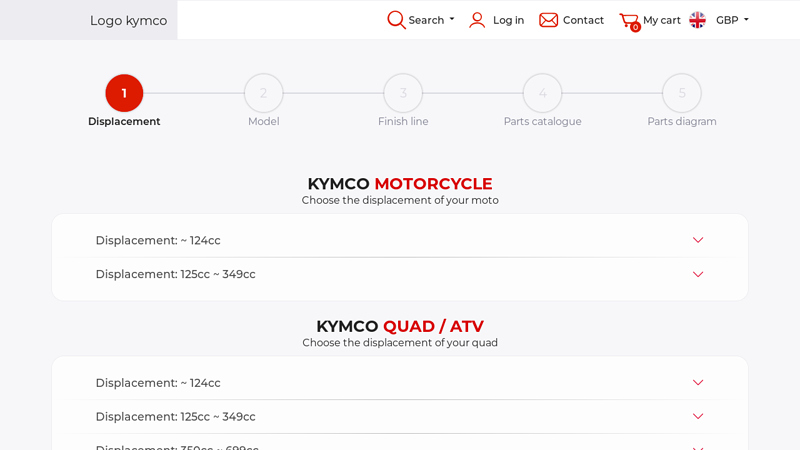Screen dimensions: 800x450
Task: Go to the Log in page
Action: click(x=508, y=20)
